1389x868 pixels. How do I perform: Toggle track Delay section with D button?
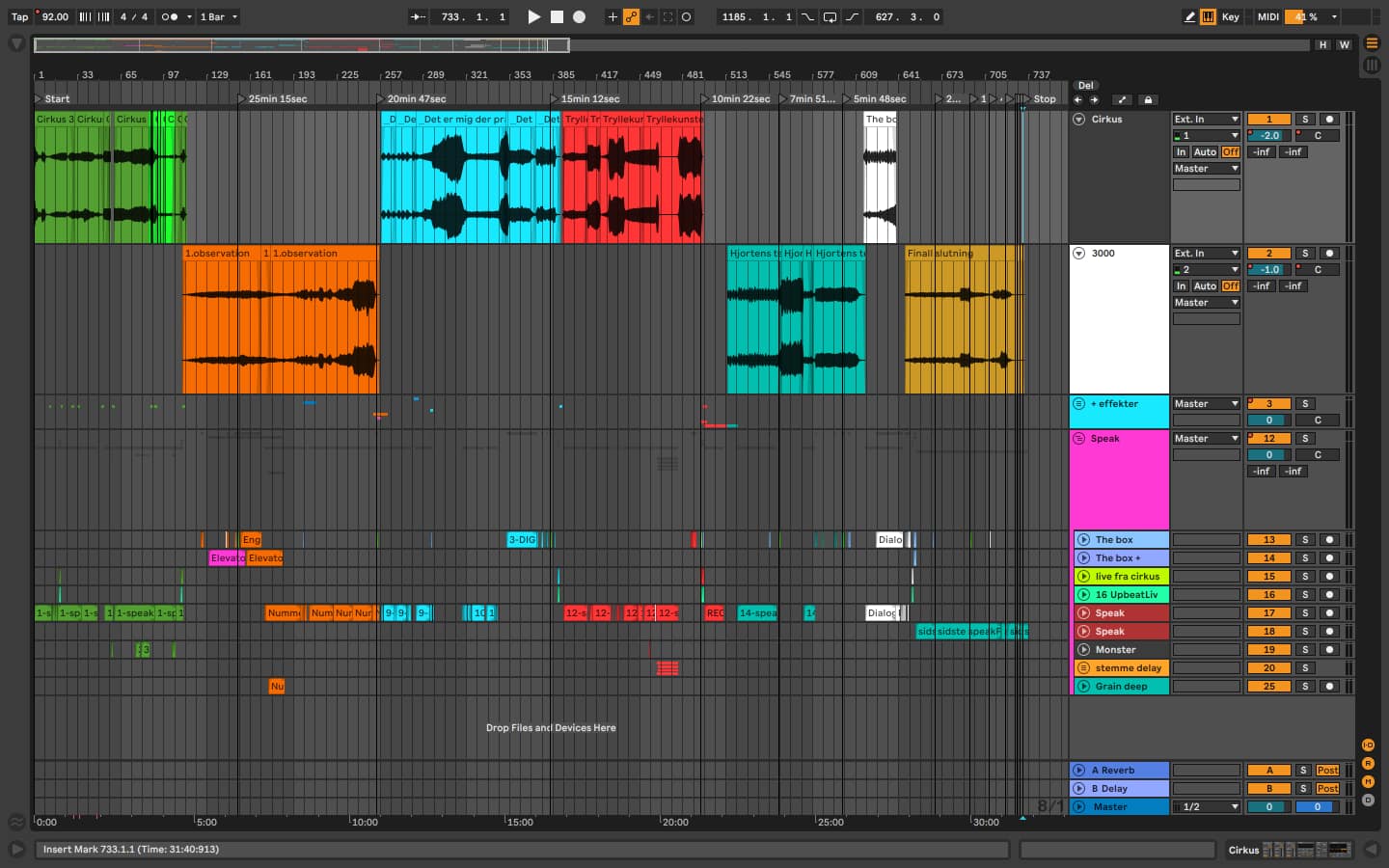coord(1368,800)
